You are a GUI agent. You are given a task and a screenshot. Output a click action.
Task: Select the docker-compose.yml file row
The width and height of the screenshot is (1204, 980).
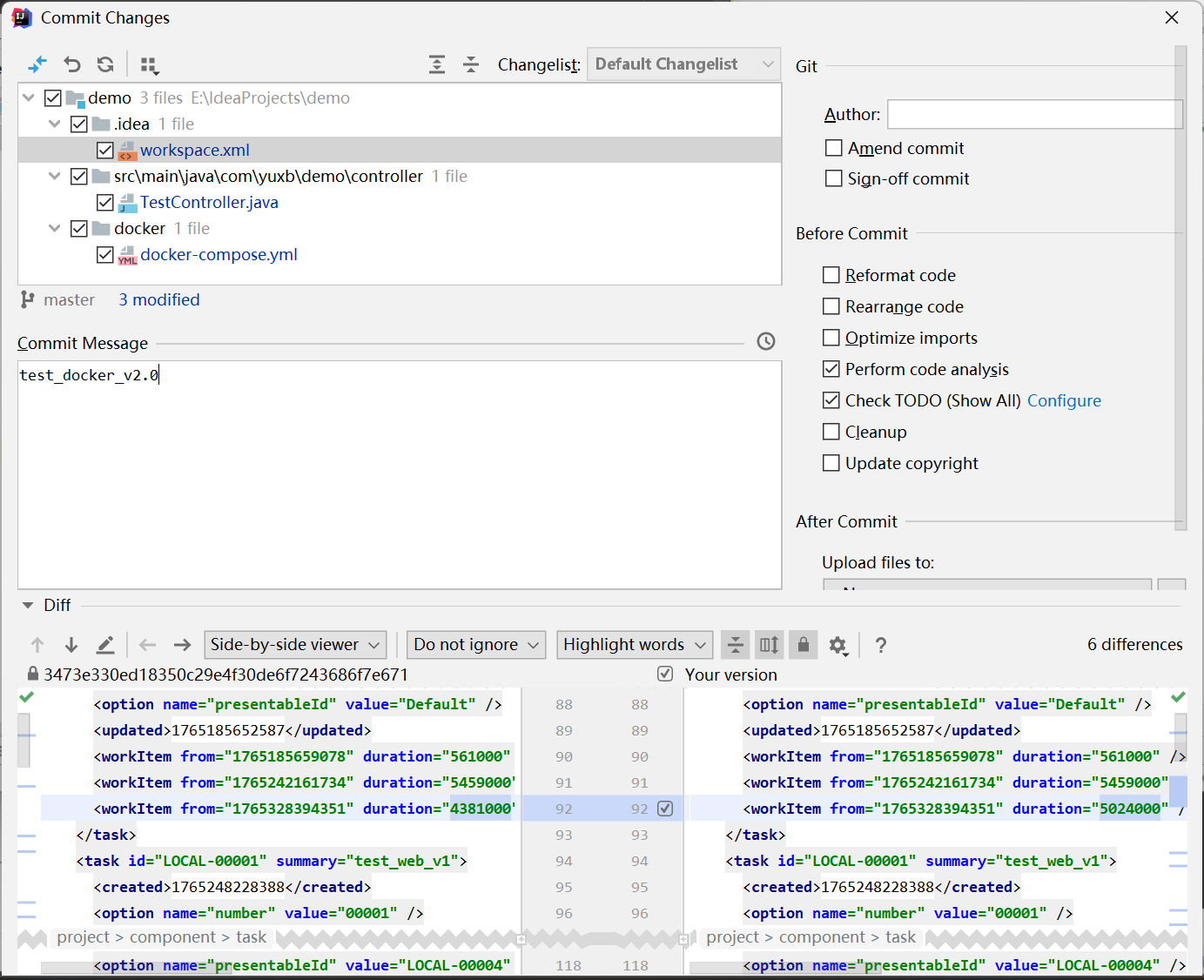coord(400,255)
